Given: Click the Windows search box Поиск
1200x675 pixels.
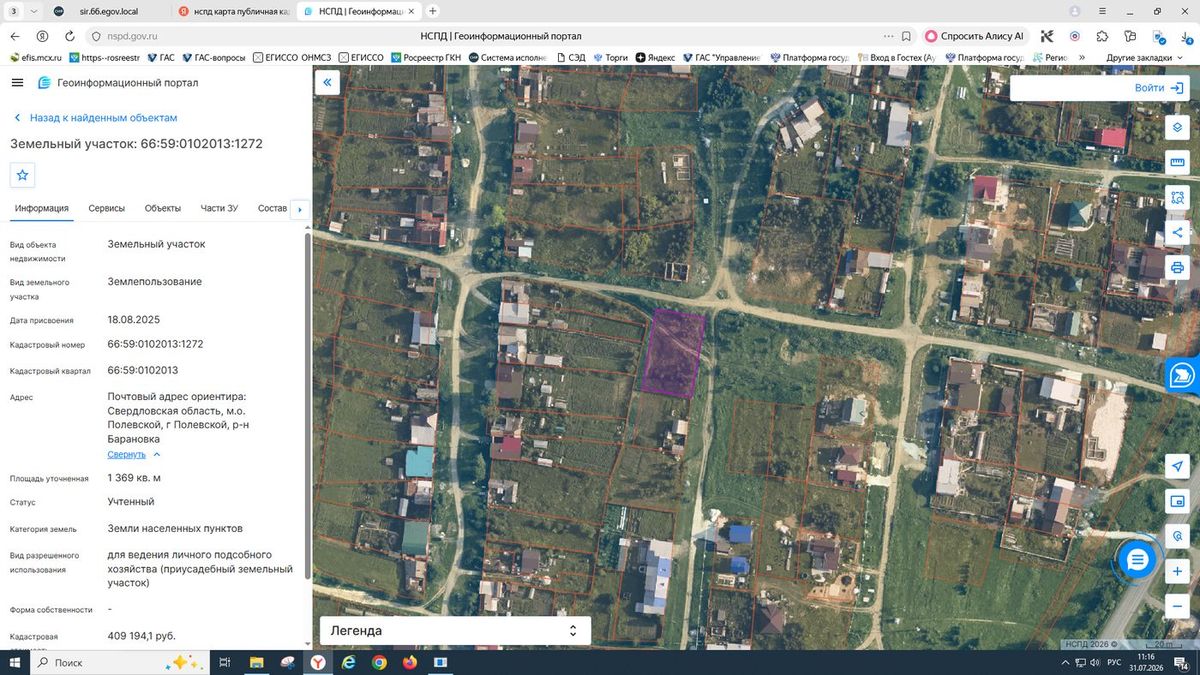Looking at the screenshot, I should point(118,662).
